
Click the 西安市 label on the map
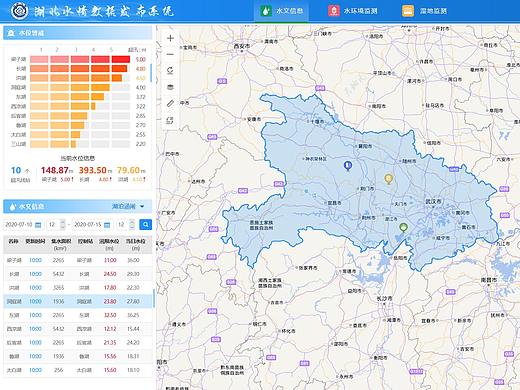pyautogui.click(x=242, y=46)
